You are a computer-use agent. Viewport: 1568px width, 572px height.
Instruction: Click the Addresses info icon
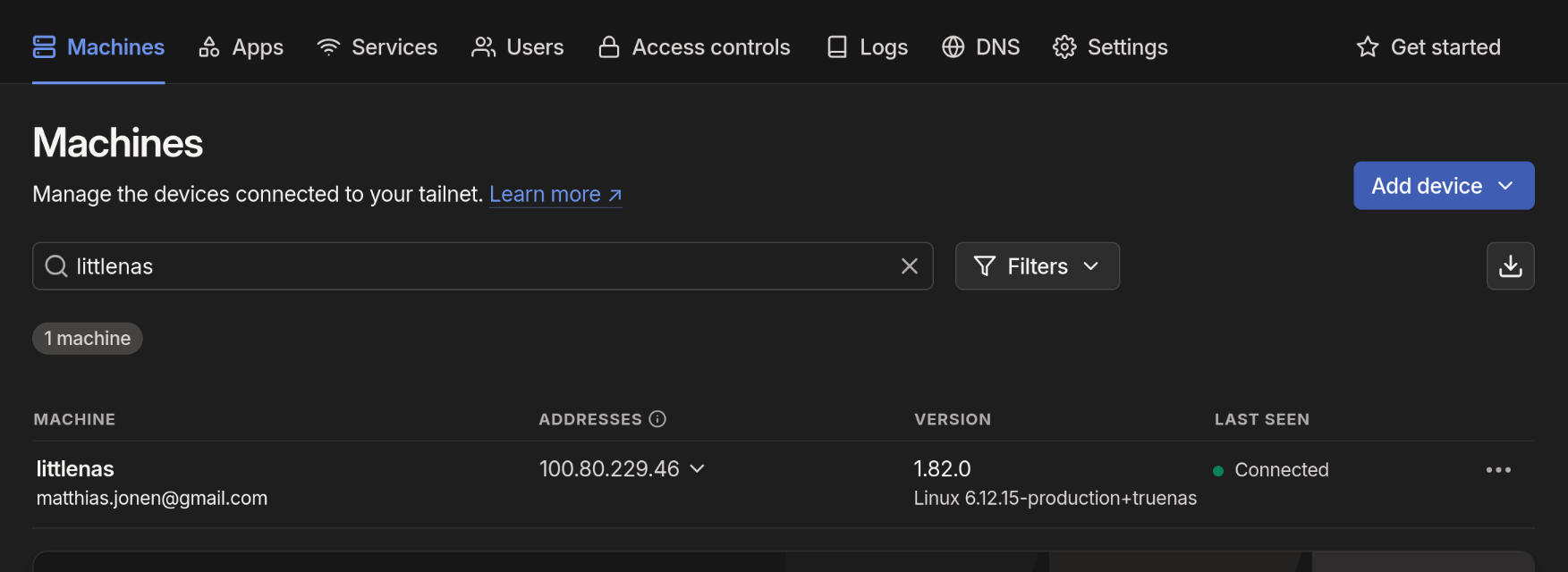pyautogui.click(x=657, y=419)
